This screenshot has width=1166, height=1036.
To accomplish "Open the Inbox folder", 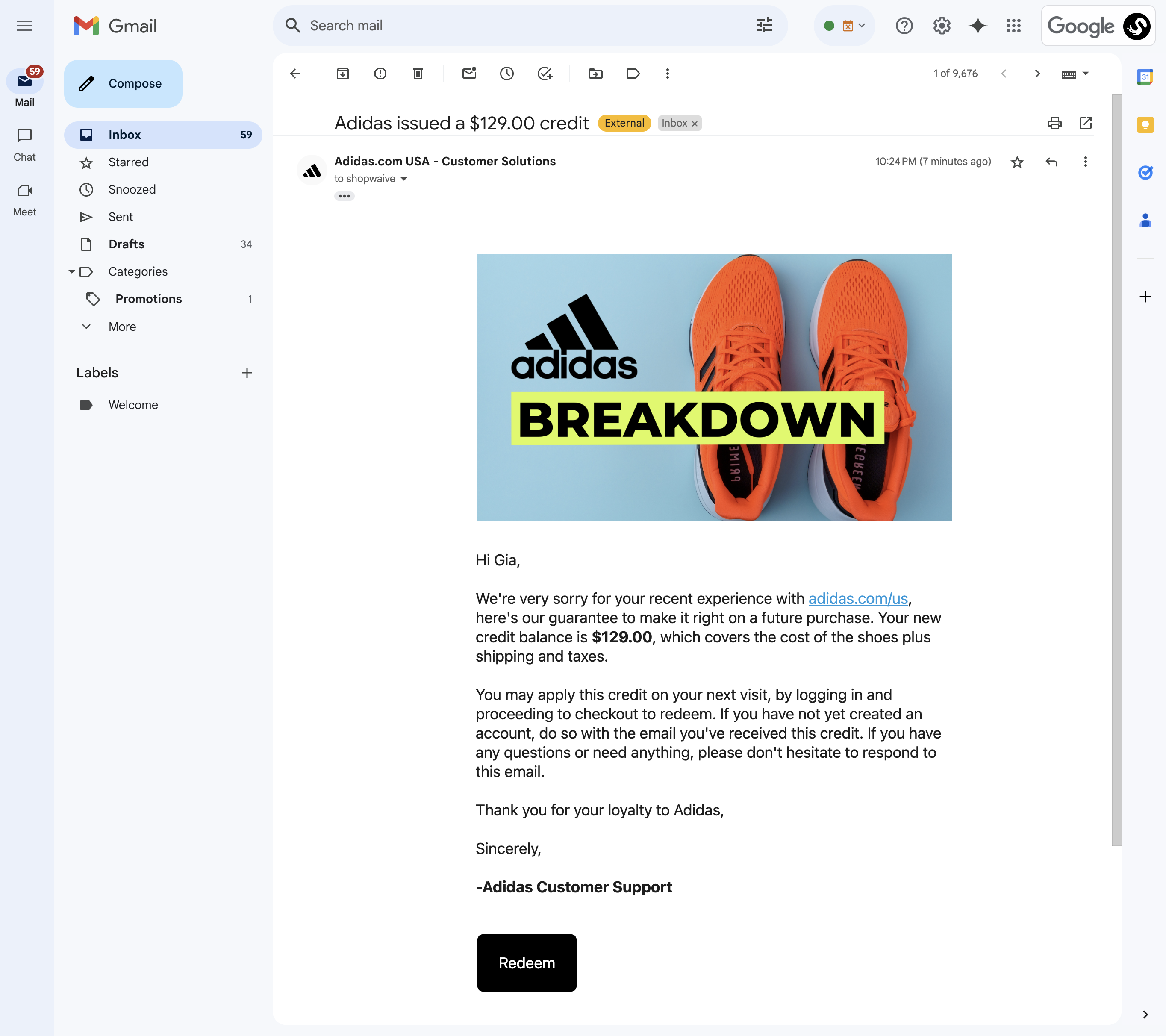I will click(x=163, y=135).
